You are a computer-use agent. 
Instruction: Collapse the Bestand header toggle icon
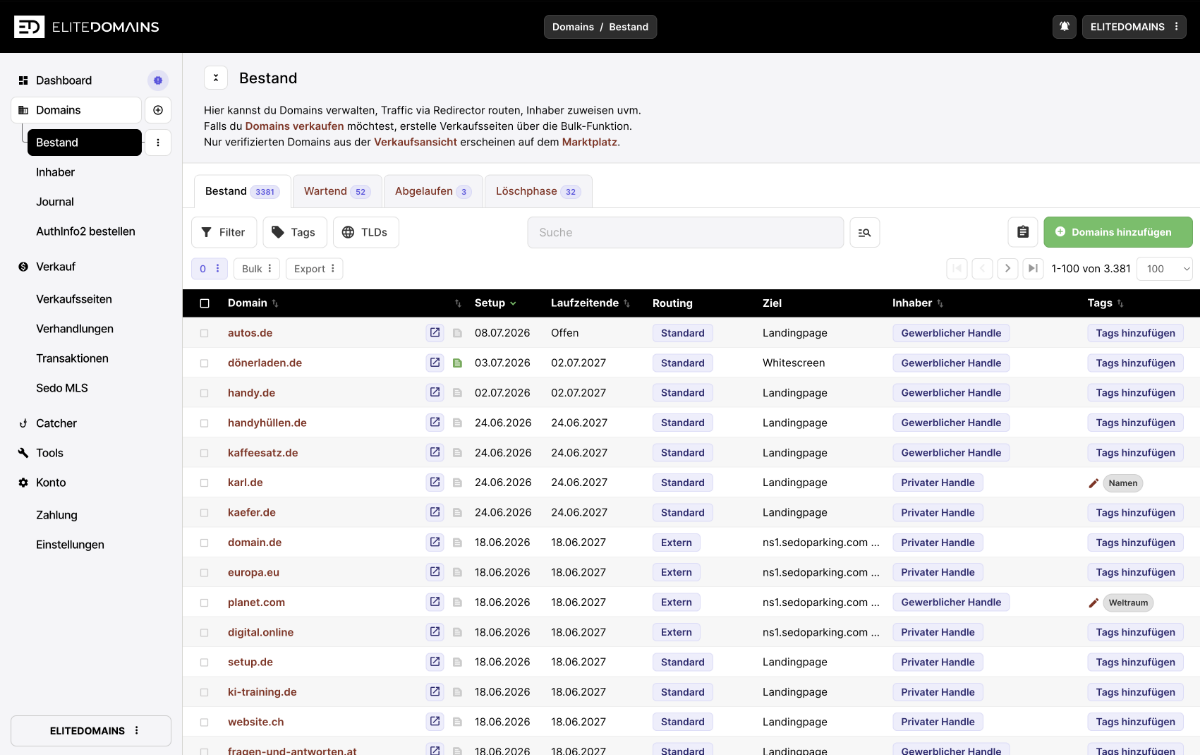pyautogui.click(x=216, y=78)
